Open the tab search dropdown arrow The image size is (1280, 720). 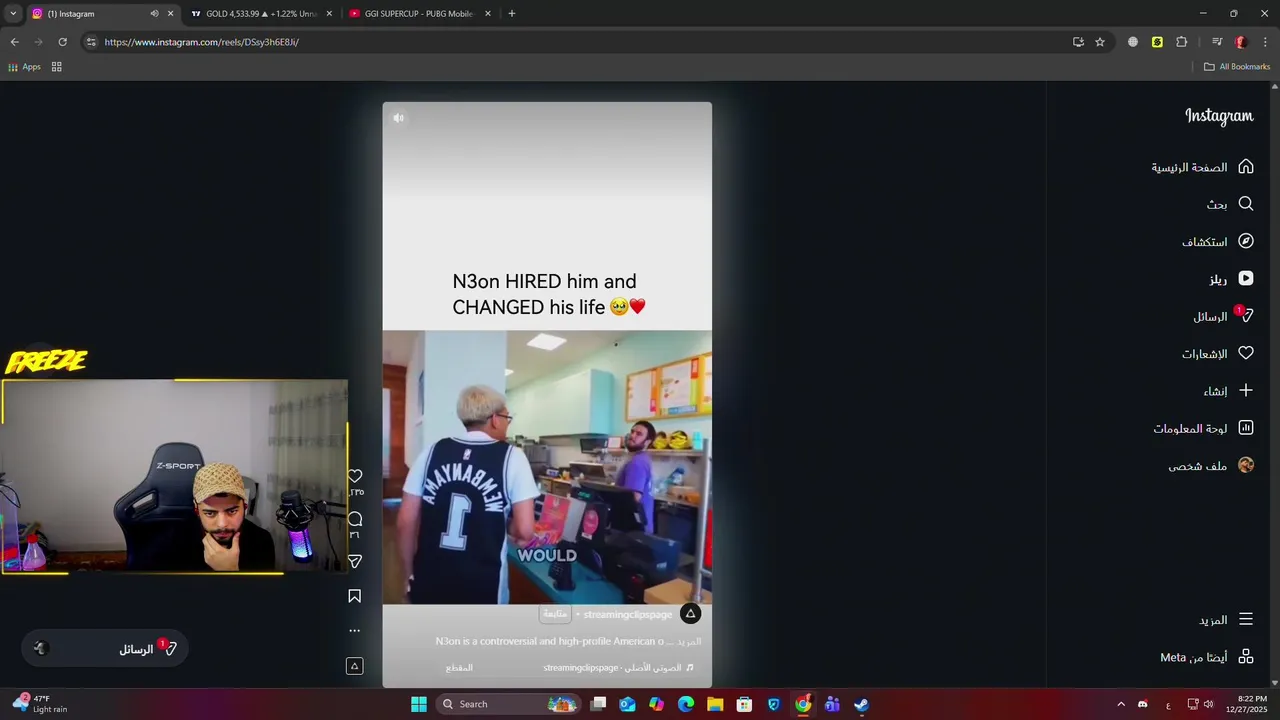pyautogui.click(x=13, y=14)
